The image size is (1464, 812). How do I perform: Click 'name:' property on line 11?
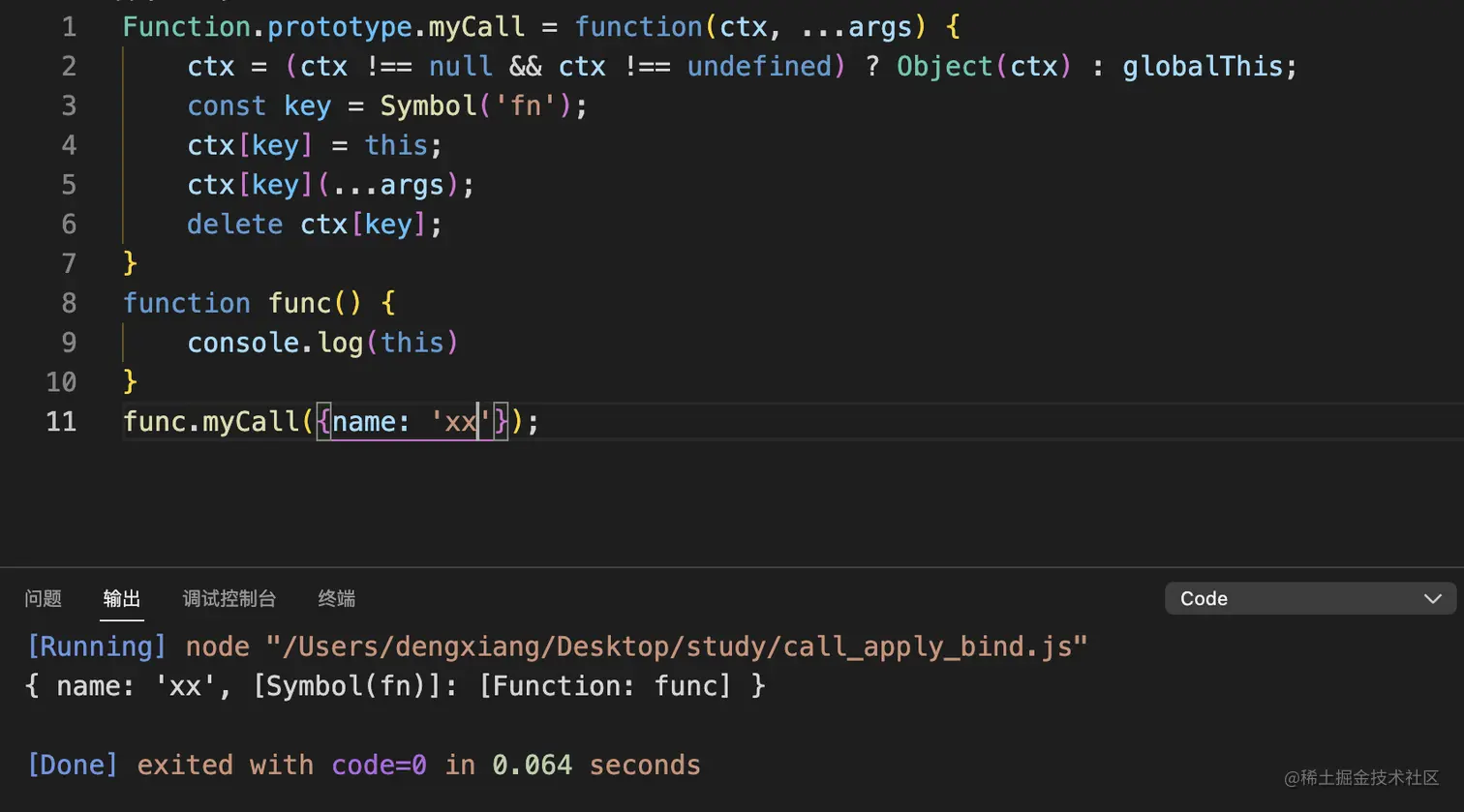(x=372, y=422)
